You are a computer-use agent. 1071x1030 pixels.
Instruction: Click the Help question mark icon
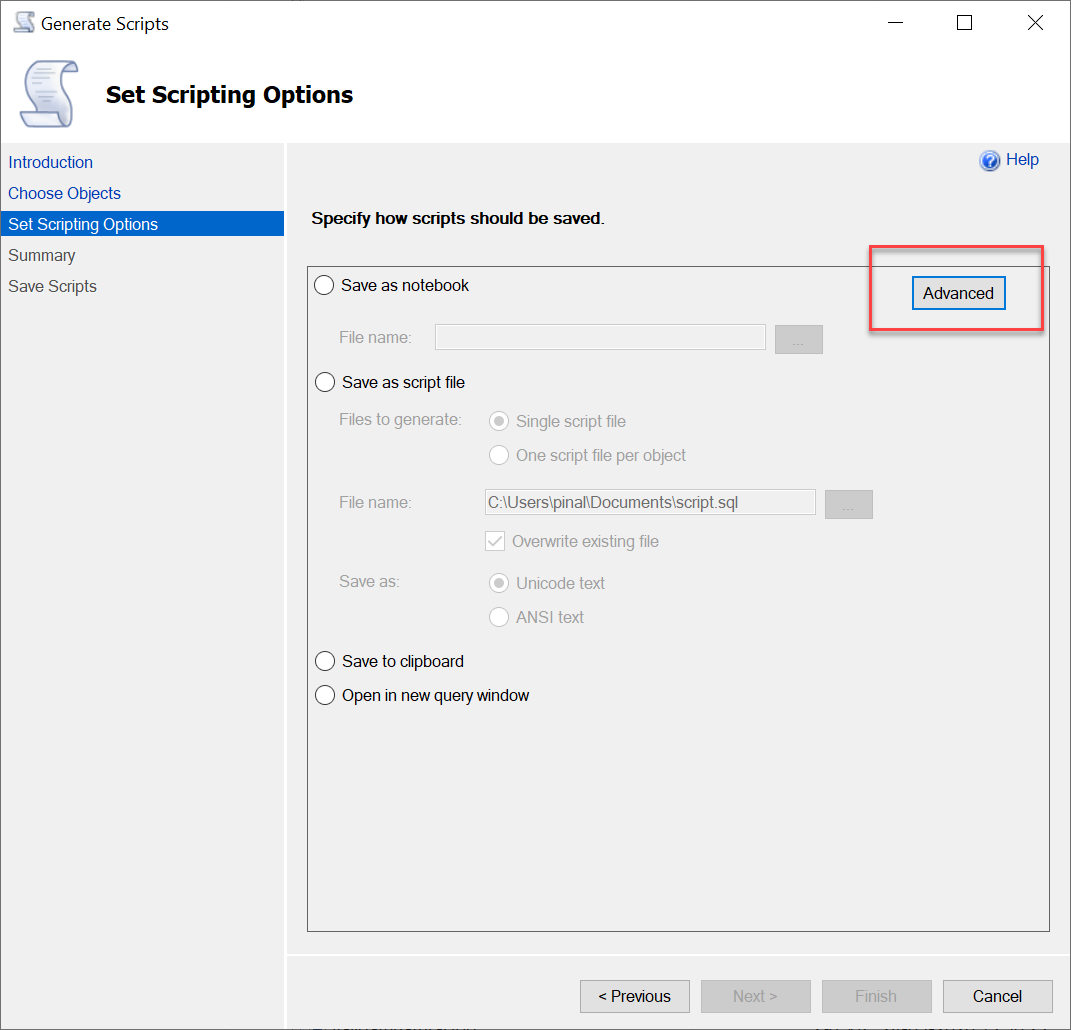click(x=989, y=161)
